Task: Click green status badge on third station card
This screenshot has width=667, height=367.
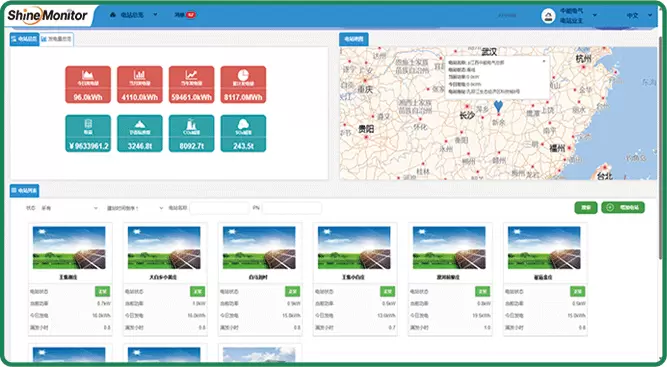Action: pyautogui.click(x=293, y=291)
